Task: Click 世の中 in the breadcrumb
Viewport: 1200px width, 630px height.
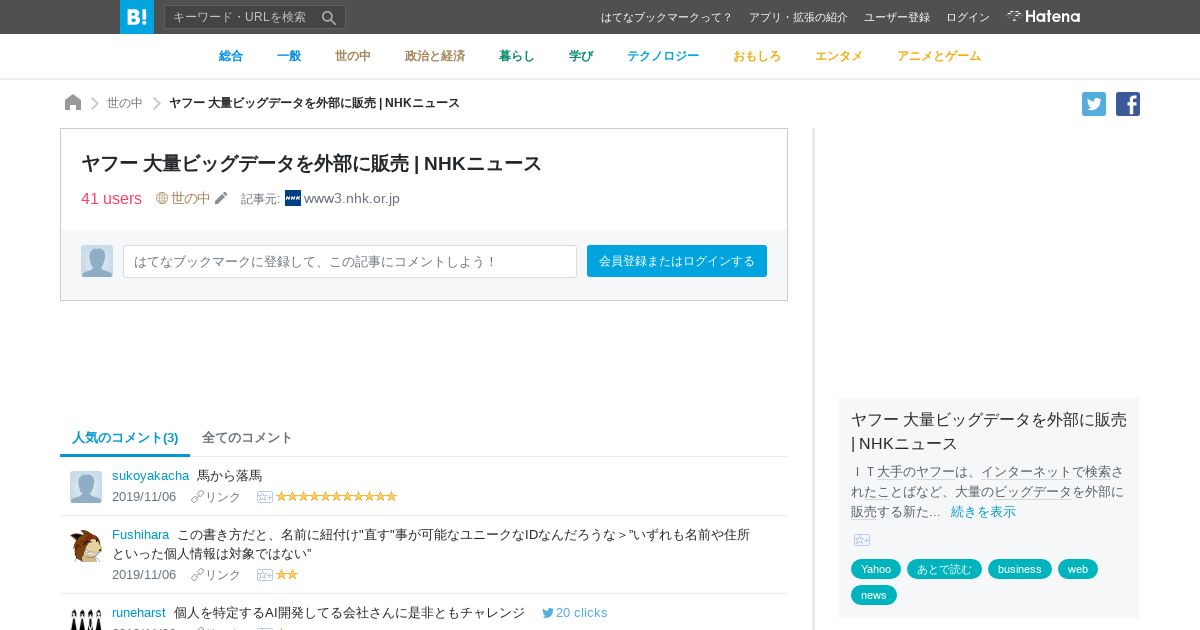Action: click(125, 103)
